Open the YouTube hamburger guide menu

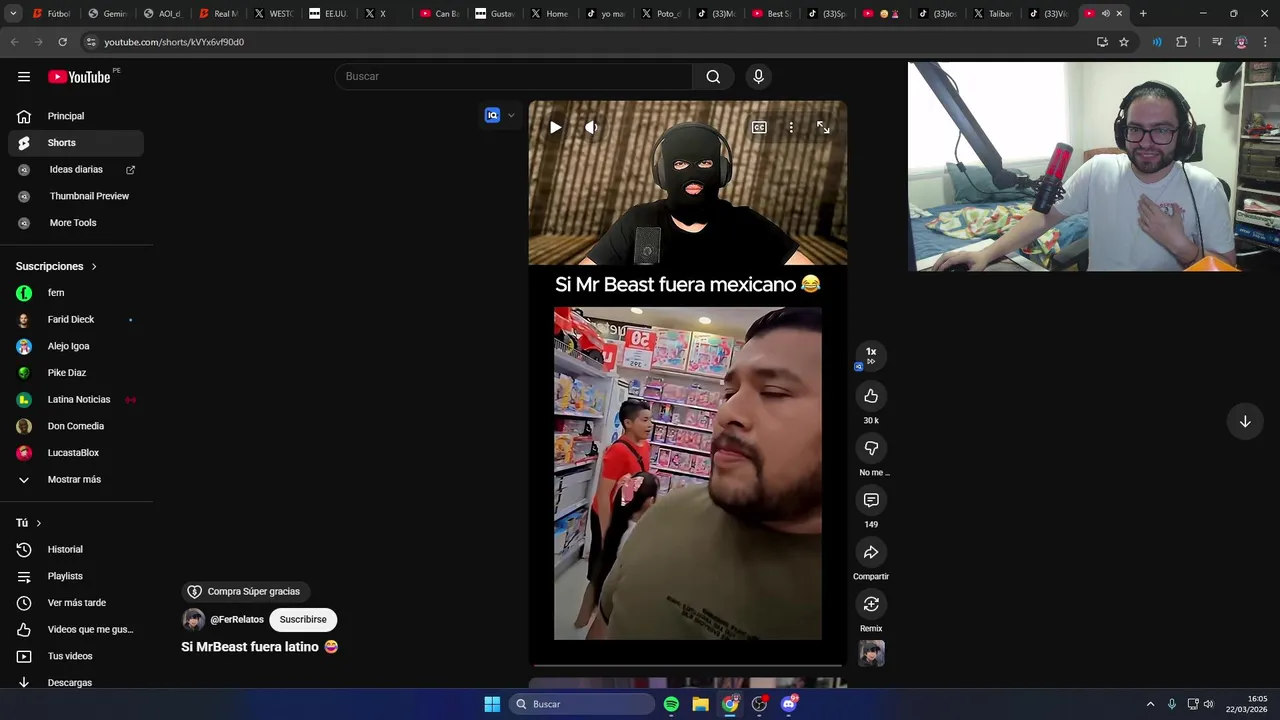(x=24, y=77)
